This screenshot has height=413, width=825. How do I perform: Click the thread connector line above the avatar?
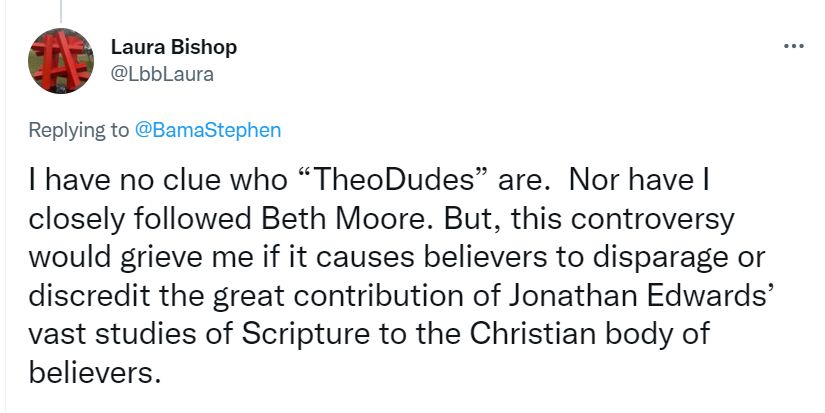[62, 10]
